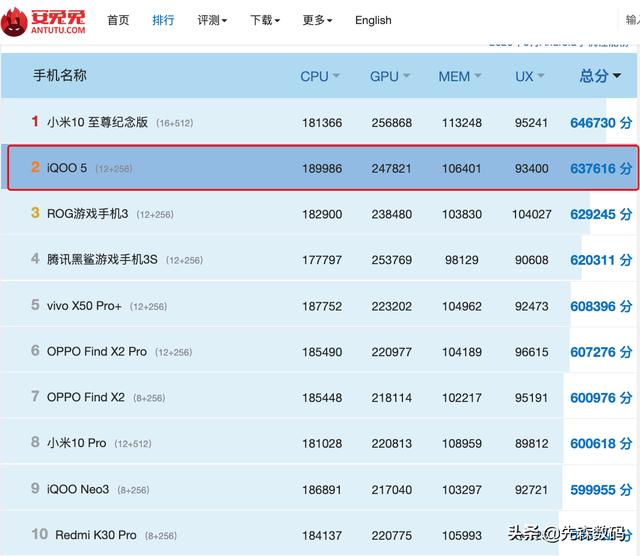Click the search input field

pos(631,19)
